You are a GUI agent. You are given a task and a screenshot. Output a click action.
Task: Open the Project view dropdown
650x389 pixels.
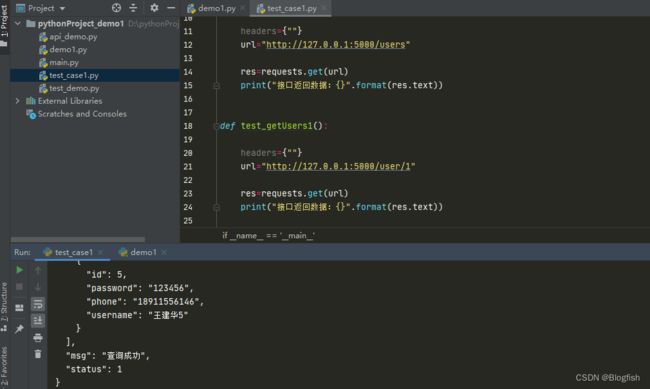62,8
